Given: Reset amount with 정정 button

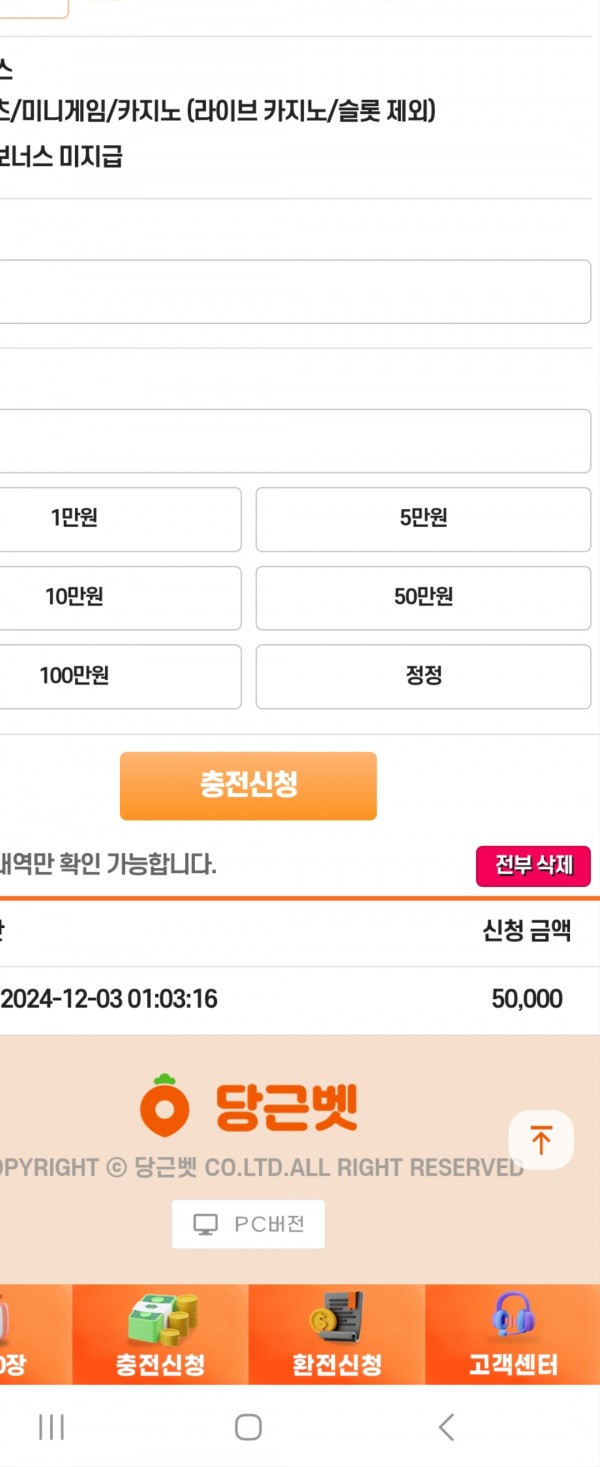Looking at the screenshot, I should click(423, 677).
